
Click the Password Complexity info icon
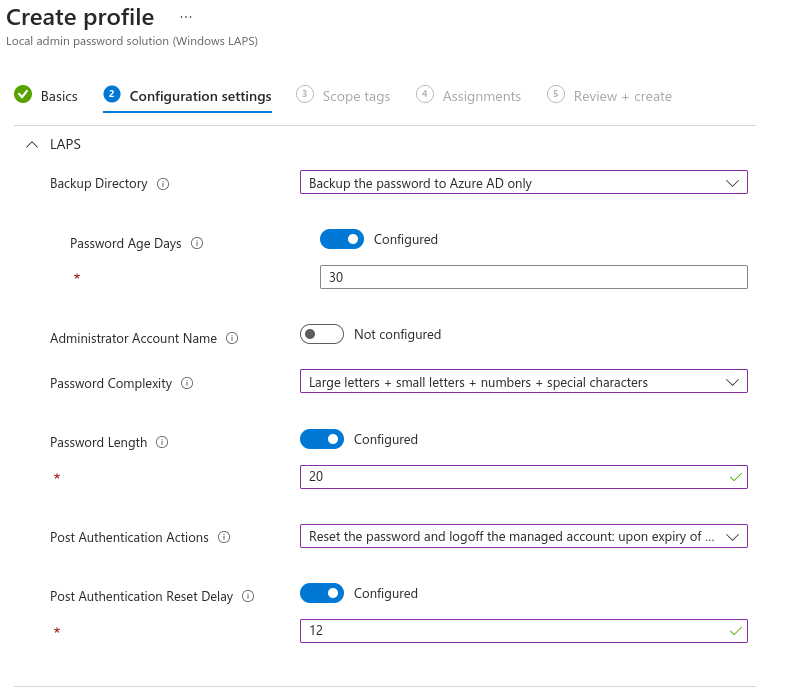(x=187, y=383)
